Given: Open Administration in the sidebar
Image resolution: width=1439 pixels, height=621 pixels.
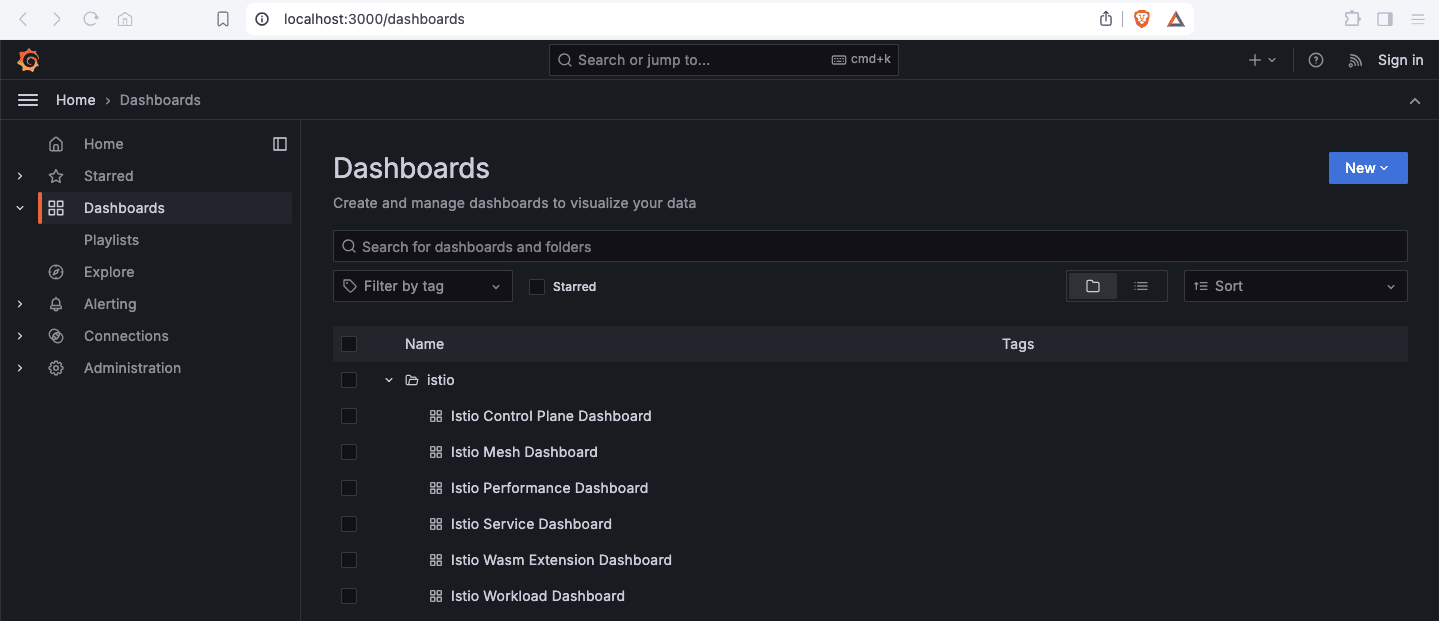Looking at the screenshot, I should click(132, 368).
